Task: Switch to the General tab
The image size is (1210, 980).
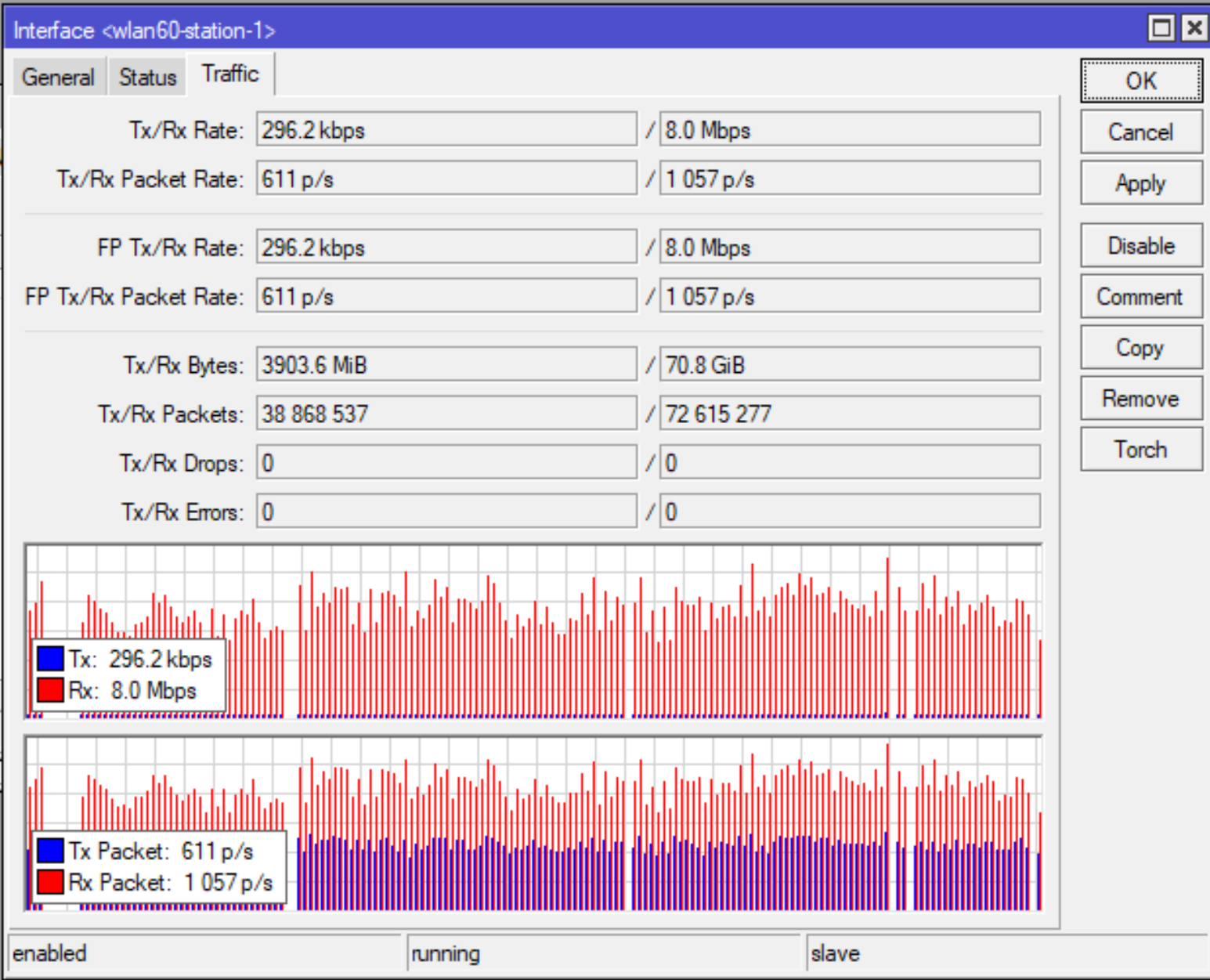Action: point(58,77)
